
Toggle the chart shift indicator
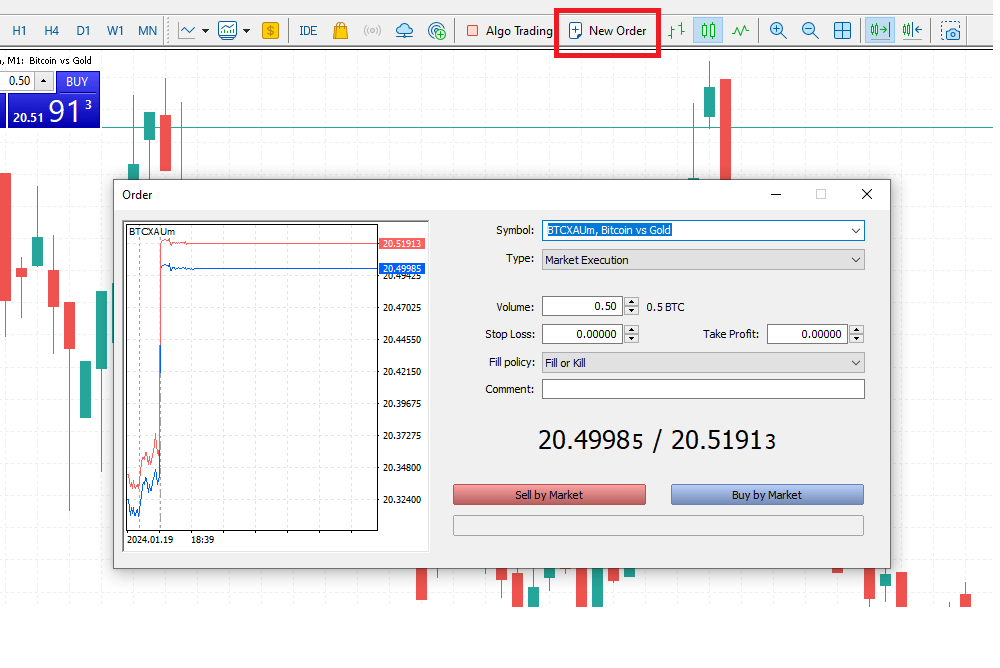(912, 30)
